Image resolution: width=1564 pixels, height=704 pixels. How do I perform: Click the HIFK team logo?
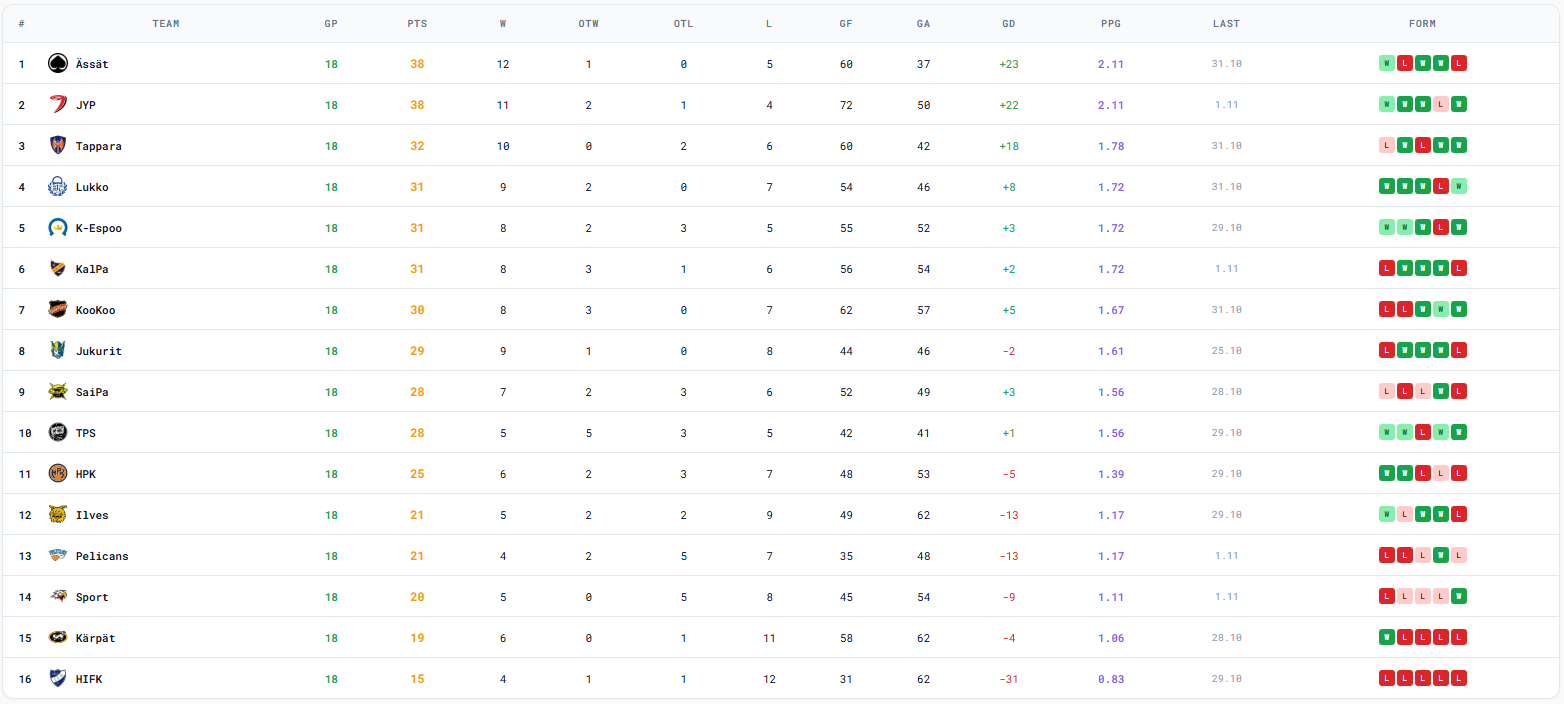coord(57,678)
